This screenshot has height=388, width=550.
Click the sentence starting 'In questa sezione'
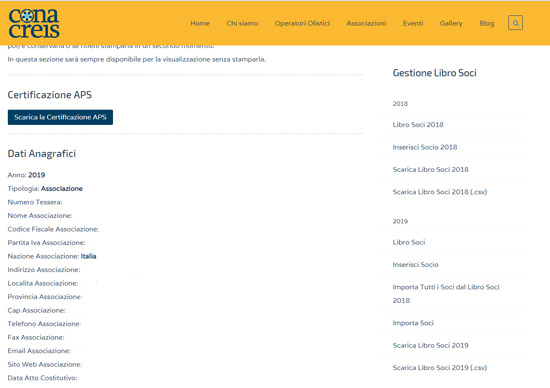coord(137,59)
